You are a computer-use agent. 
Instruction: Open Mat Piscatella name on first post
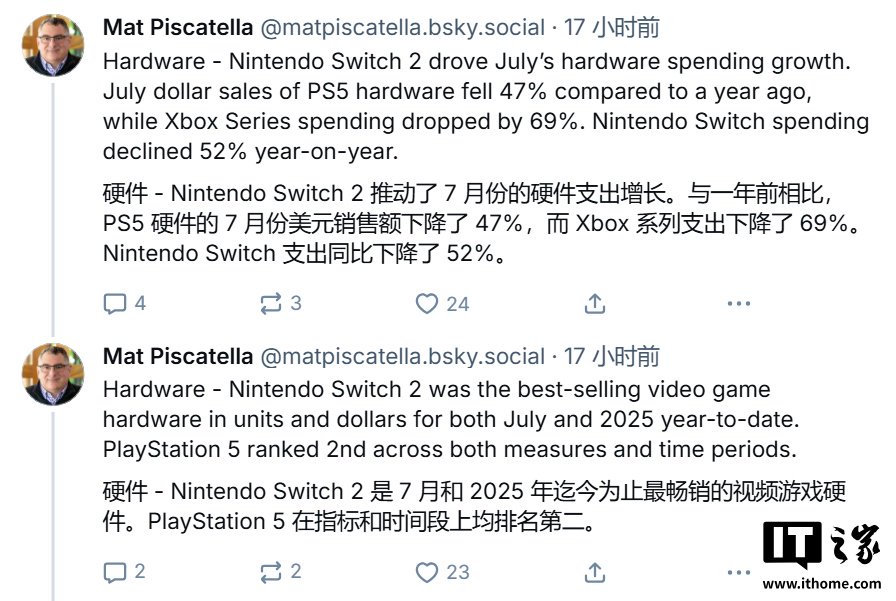[x=177, y=27]
